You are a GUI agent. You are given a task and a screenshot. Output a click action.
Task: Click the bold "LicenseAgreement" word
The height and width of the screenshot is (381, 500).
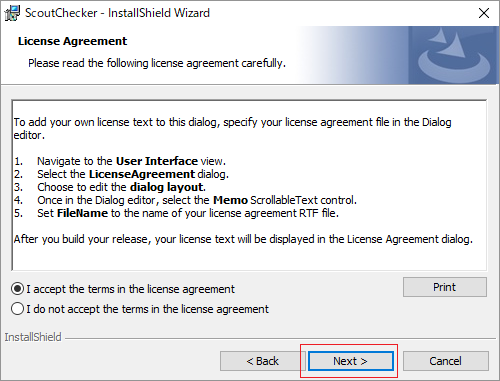142,174
